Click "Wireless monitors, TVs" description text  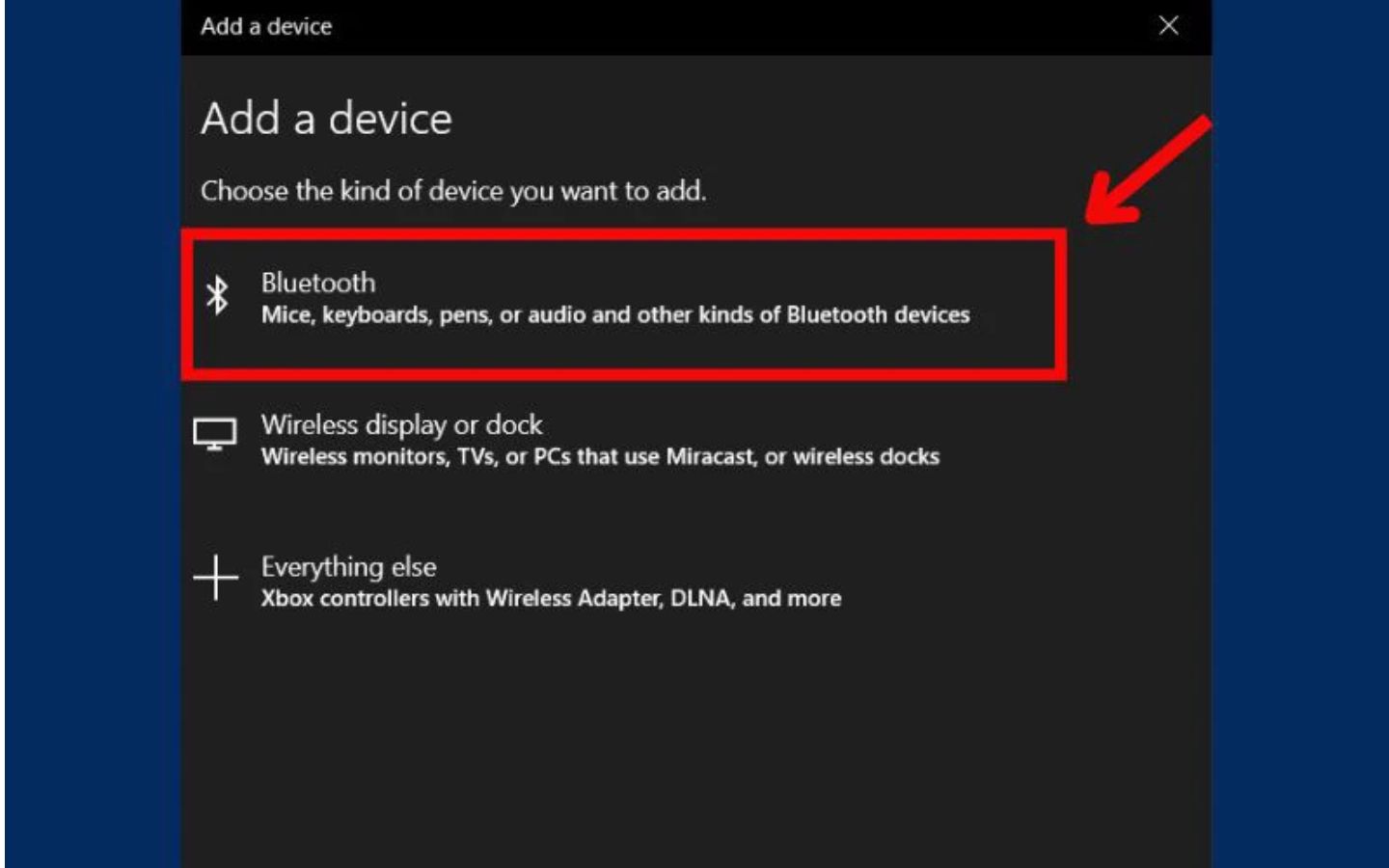click(378, 457)
